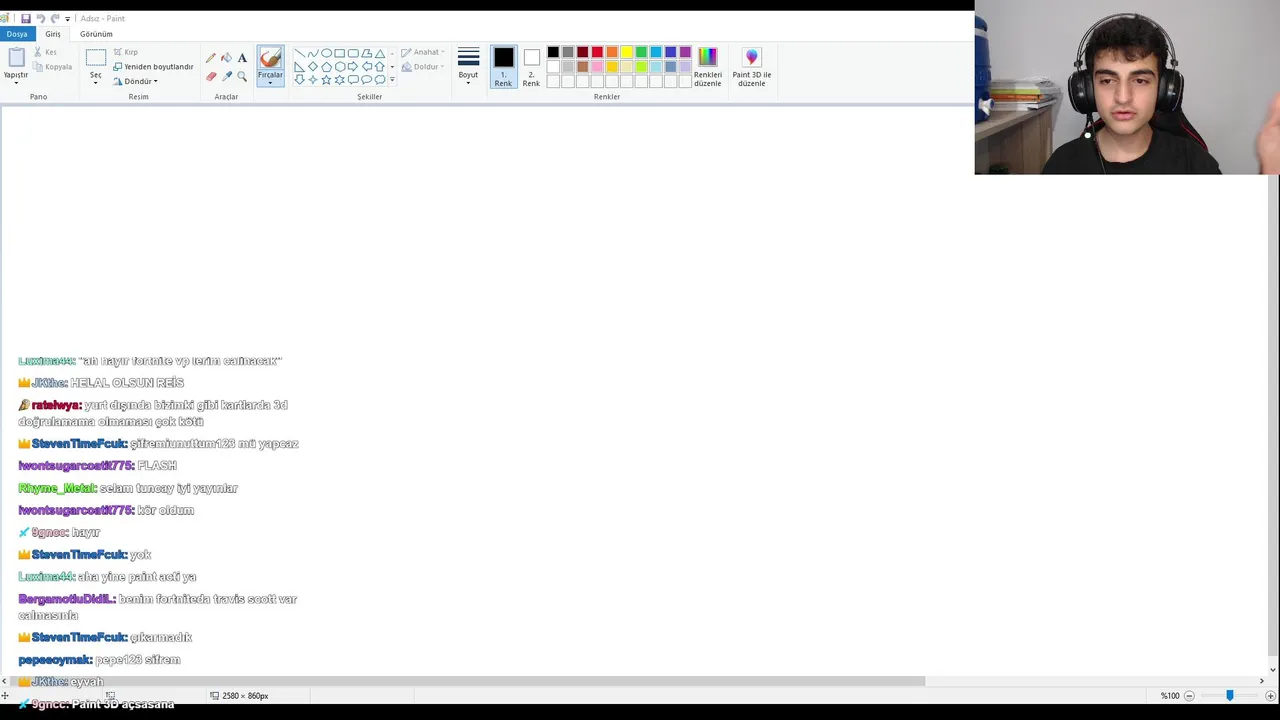Select the Text tool
The height and width of the screenshot is (720, 1280).
(x=242, y=58)
